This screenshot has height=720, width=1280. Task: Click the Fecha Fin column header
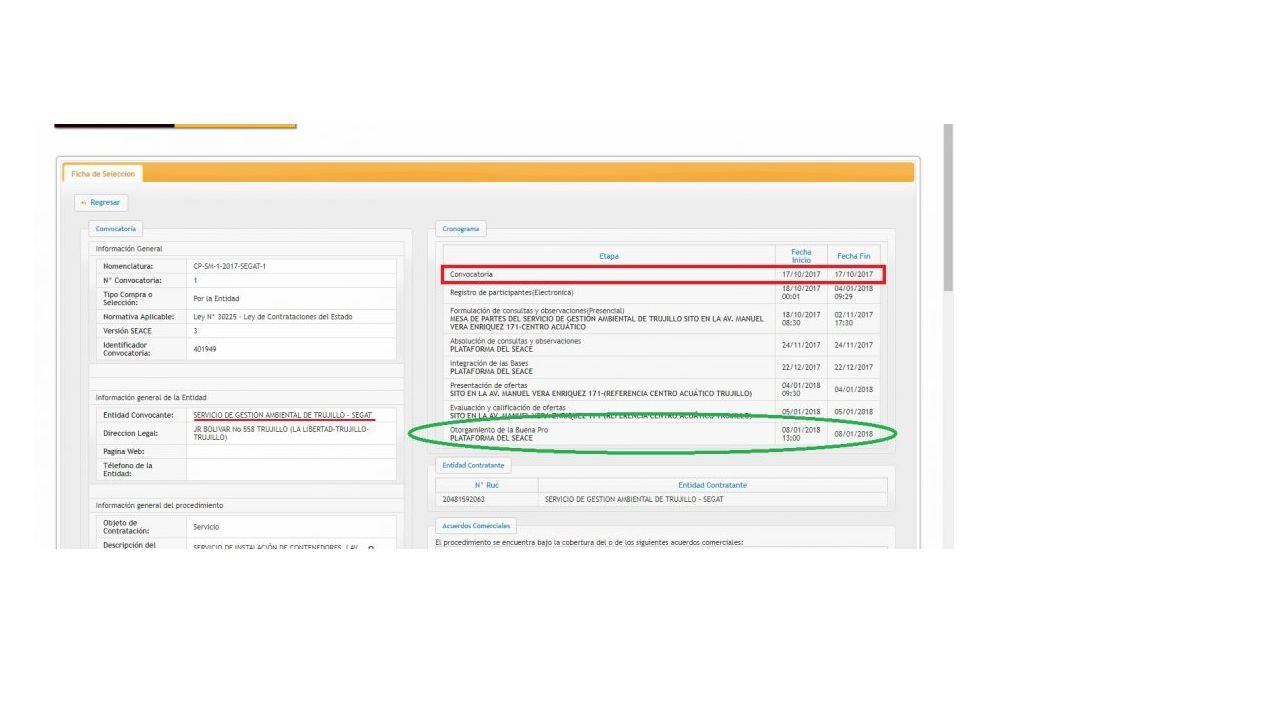(854, 256)
